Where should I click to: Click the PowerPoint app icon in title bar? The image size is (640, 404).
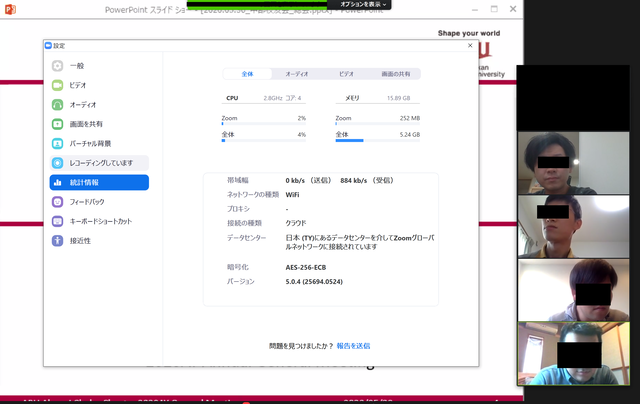[10, 9]
